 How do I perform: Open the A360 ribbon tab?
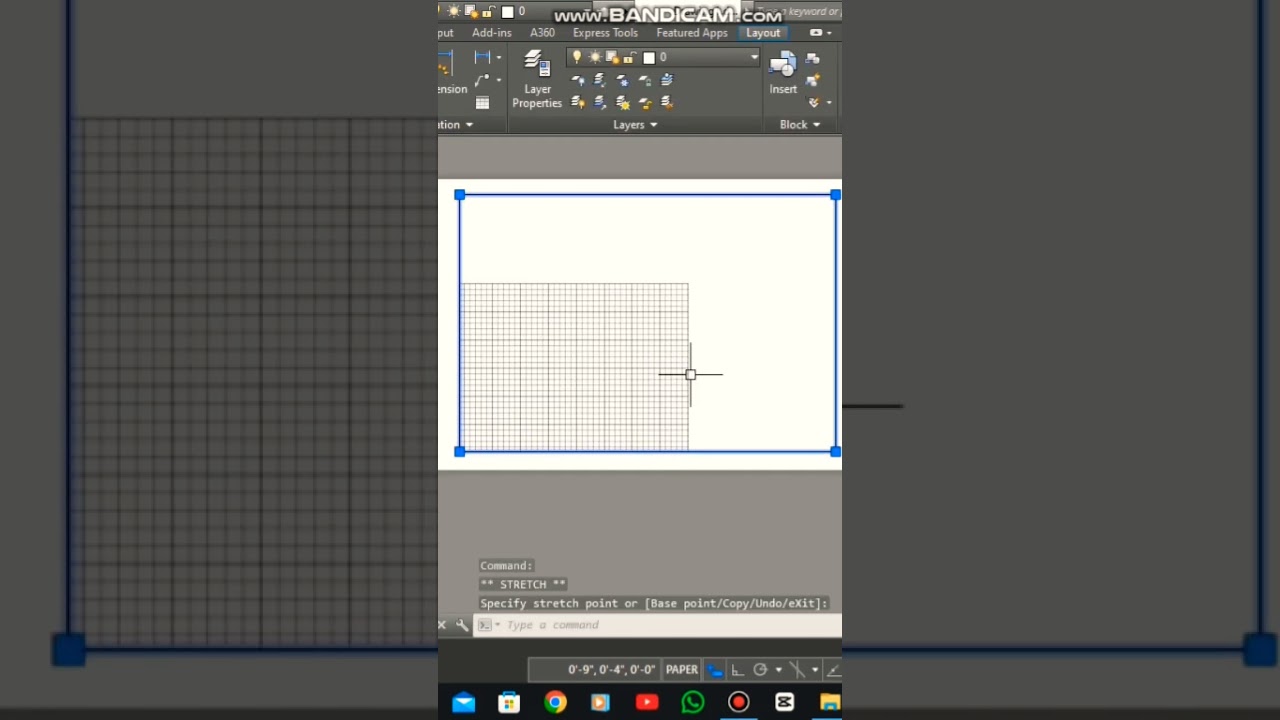coord(542,33)
